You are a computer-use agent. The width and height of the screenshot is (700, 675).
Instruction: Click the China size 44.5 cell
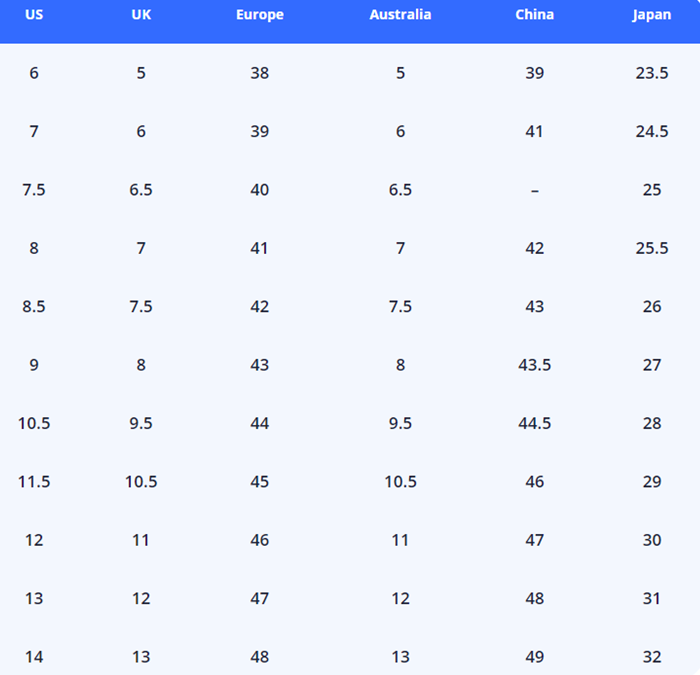[x=535, y=423]
